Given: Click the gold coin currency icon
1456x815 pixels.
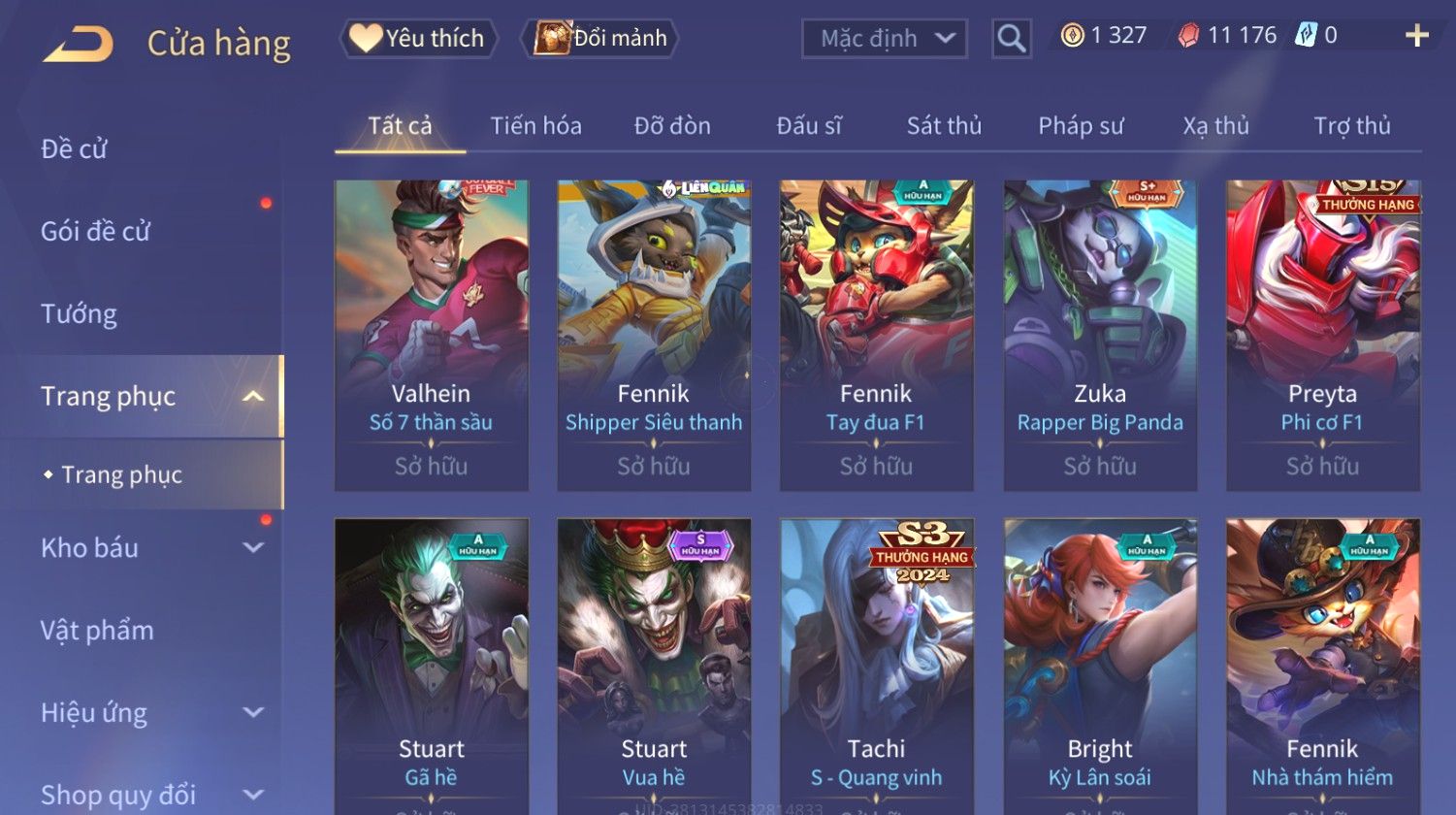Looking at the screenshot, I should [1071, 37].
